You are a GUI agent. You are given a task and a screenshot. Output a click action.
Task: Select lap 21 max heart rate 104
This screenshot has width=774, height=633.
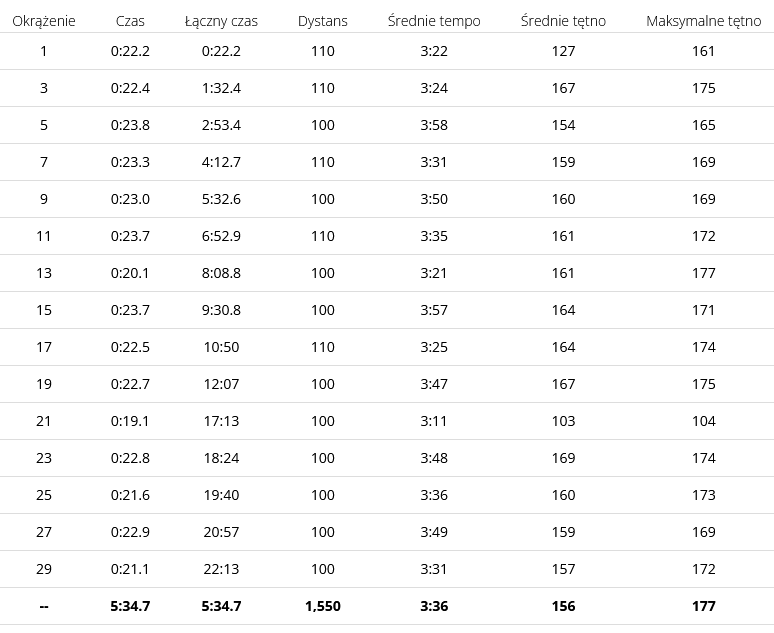[x=703, y=421]
